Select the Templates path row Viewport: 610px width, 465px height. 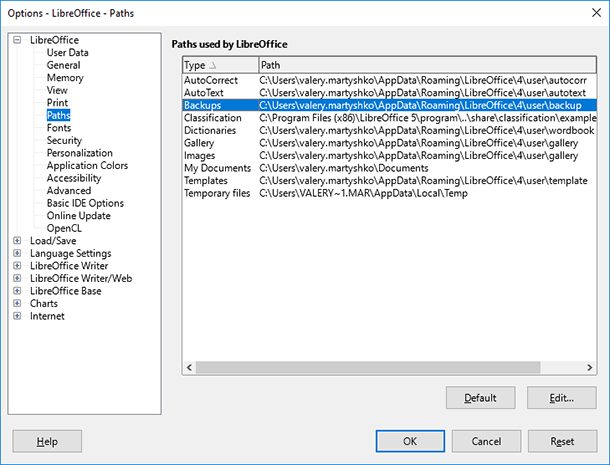pos(389,181)
